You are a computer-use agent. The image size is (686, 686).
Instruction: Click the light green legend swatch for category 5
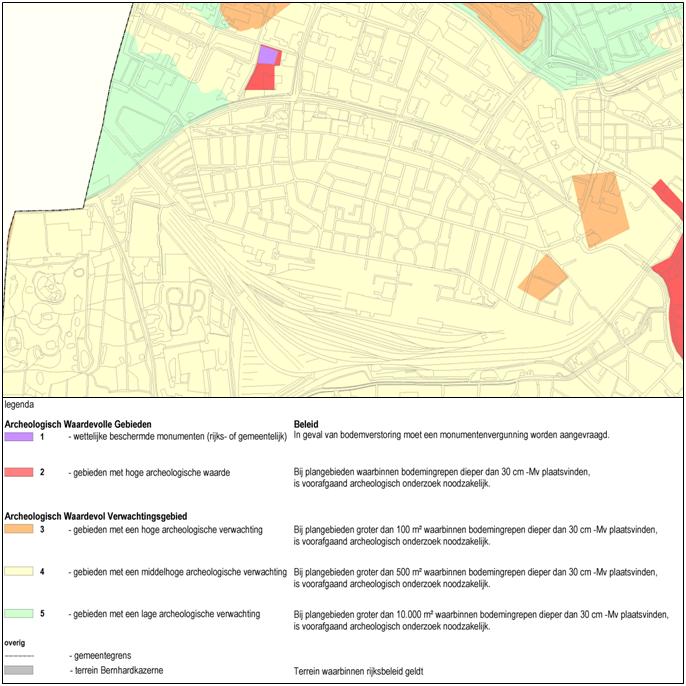(x=19, y=613)
